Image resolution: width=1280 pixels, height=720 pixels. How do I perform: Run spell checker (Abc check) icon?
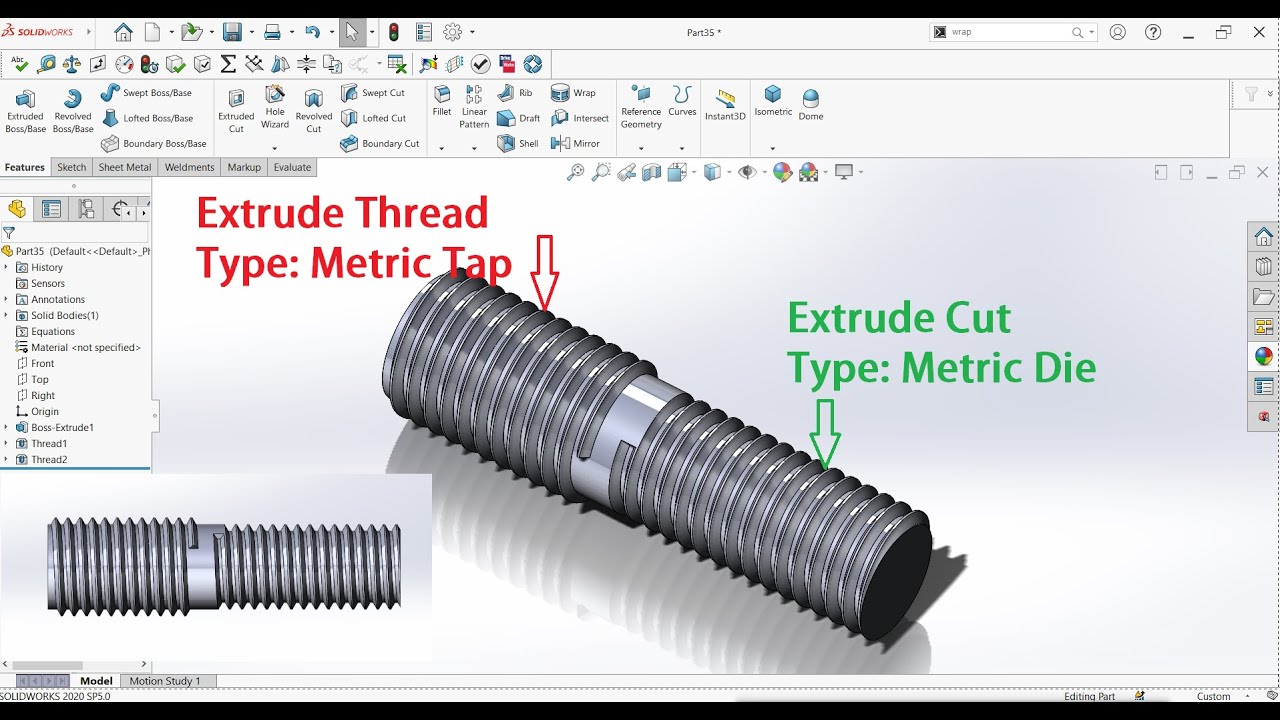click(x=20, y=64)
